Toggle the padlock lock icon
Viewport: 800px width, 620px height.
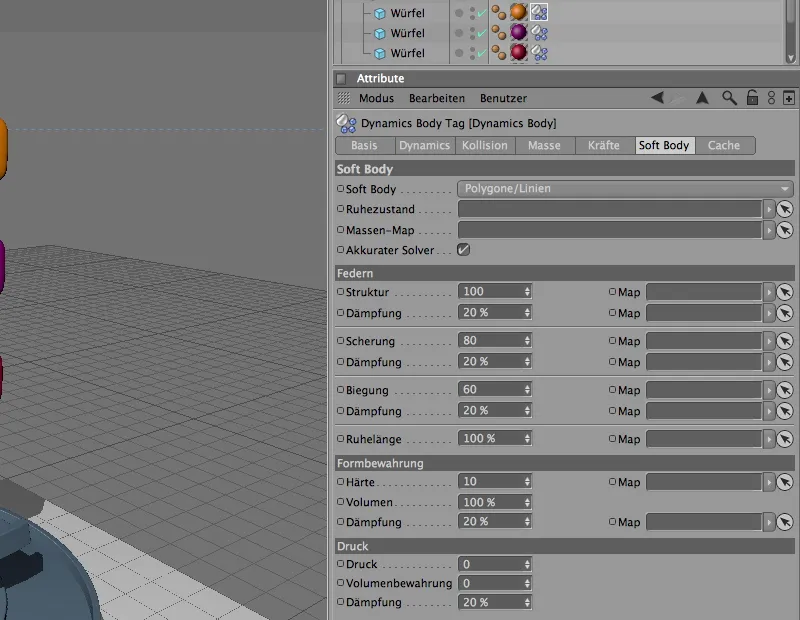tap(752, 97)
